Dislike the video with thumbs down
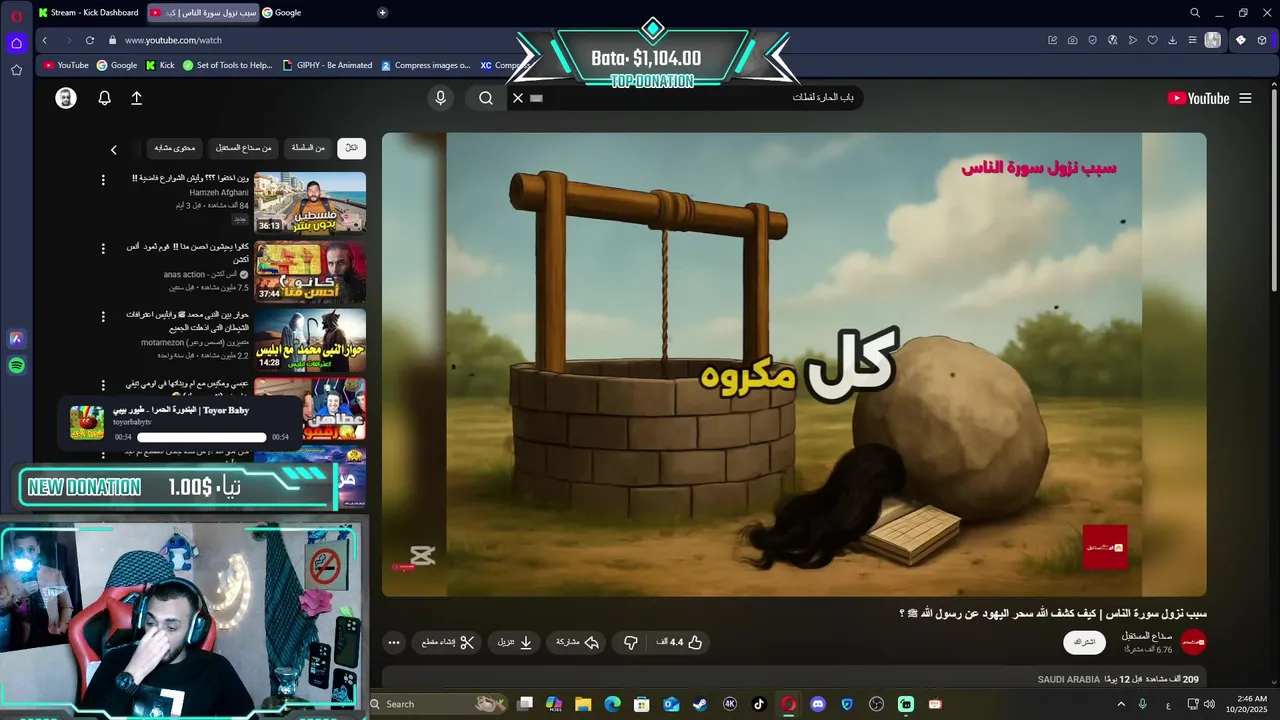1280x720 pixels. point(630,642)
